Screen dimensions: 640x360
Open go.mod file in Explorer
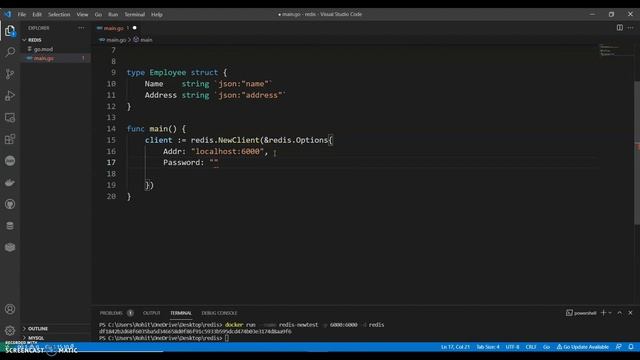point(43,49)
